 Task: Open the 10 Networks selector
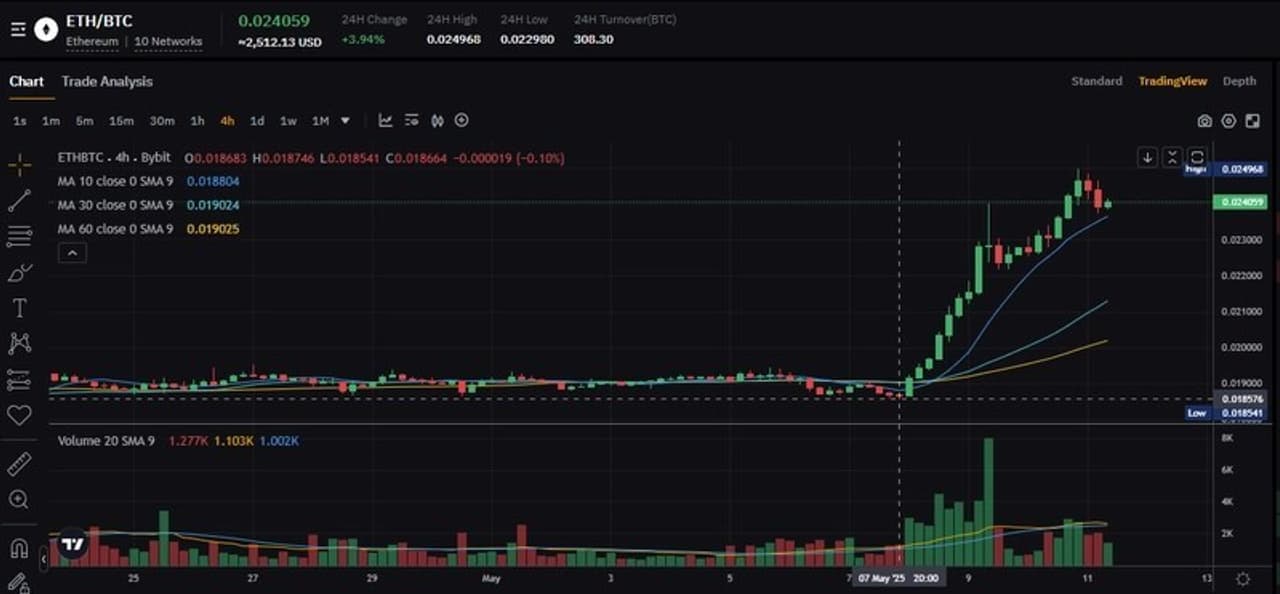[168, 41]
